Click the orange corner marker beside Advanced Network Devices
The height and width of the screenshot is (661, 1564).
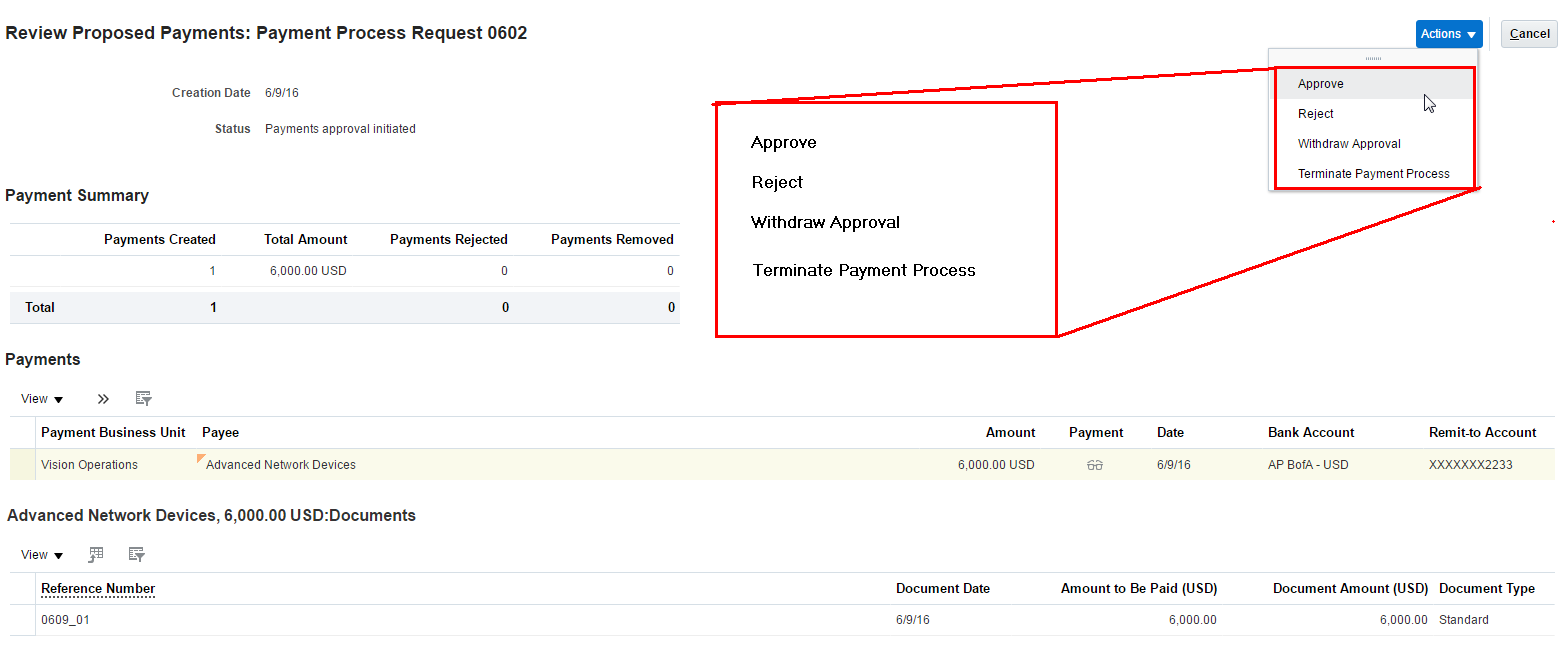click(201, 459)
